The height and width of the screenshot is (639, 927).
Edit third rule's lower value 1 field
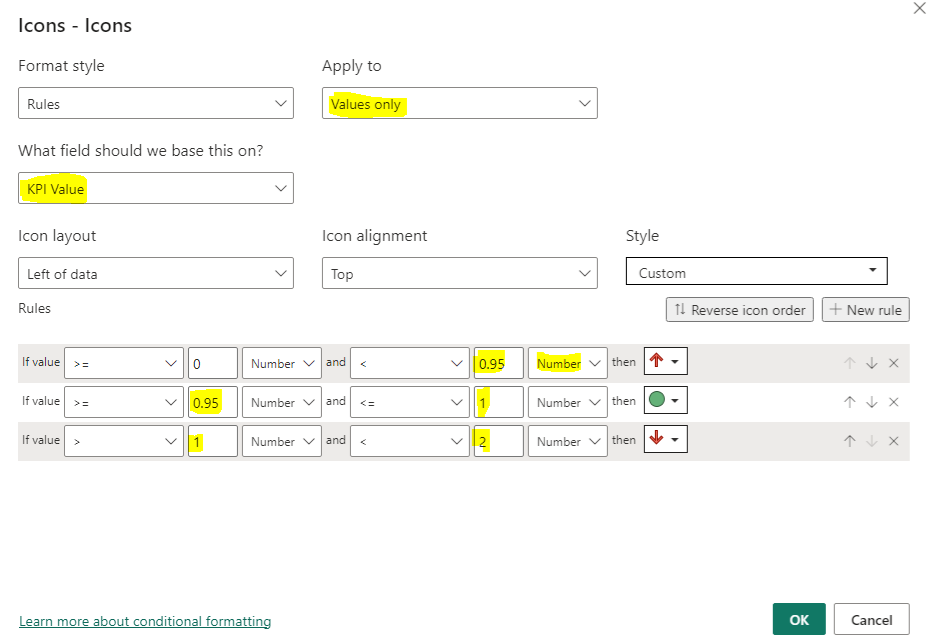pyautogui.click(x=213, y=441)
